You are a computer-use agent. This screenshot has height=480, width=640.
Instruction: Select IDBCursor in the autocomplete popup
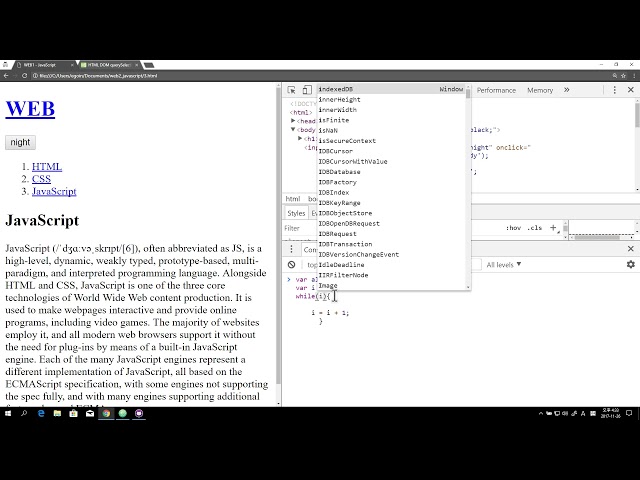coord(391,151)
